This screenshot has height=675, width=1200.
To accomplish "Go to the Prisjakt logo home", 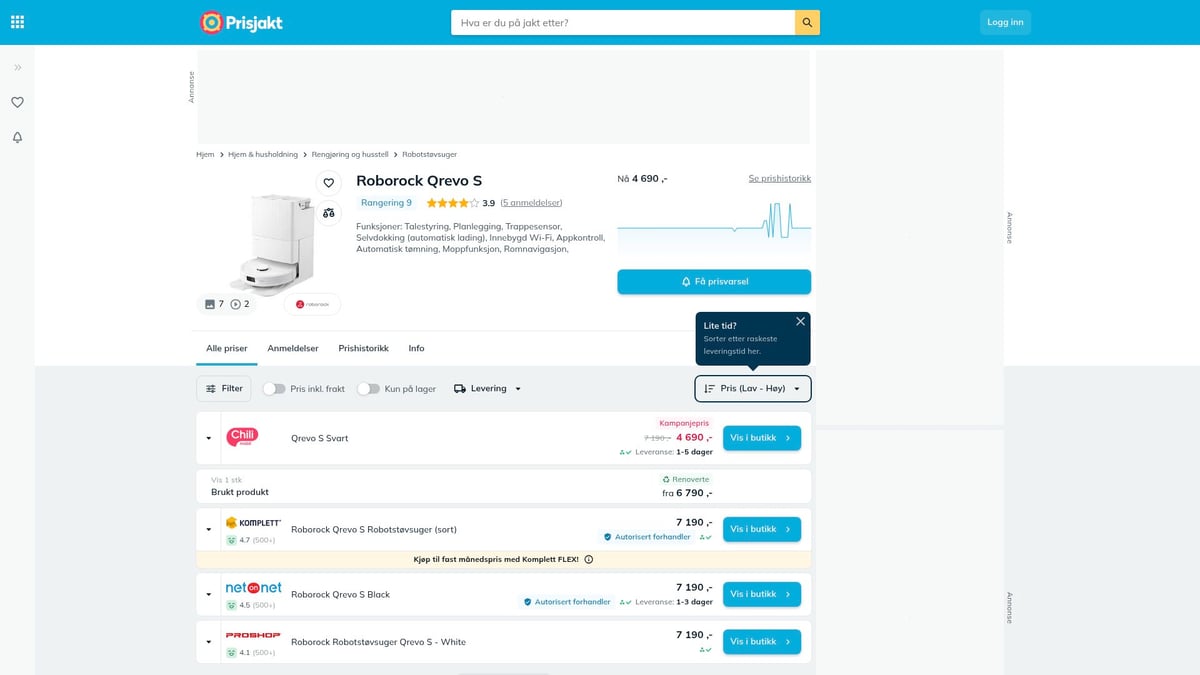I will point(241,22).
